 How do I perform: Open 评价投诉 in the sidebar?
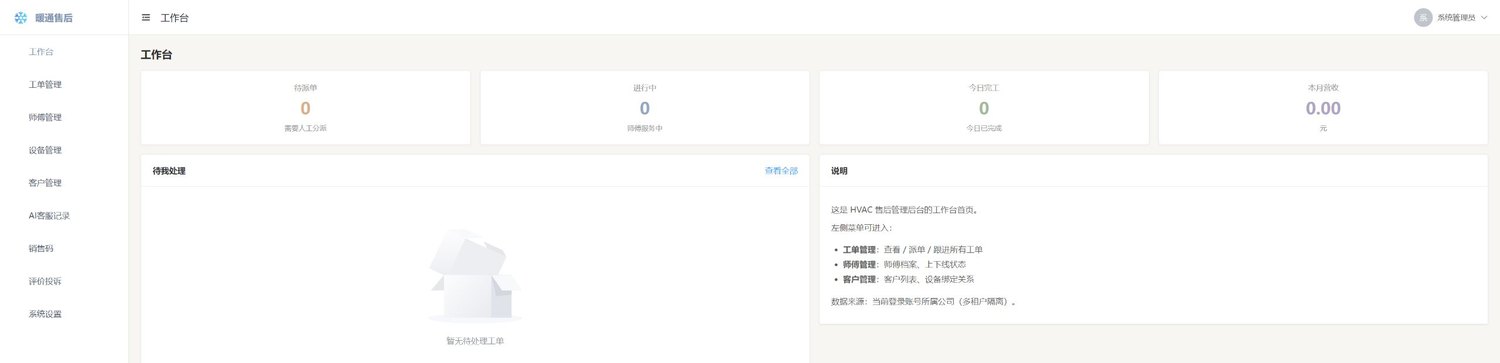tap(64, 282)
